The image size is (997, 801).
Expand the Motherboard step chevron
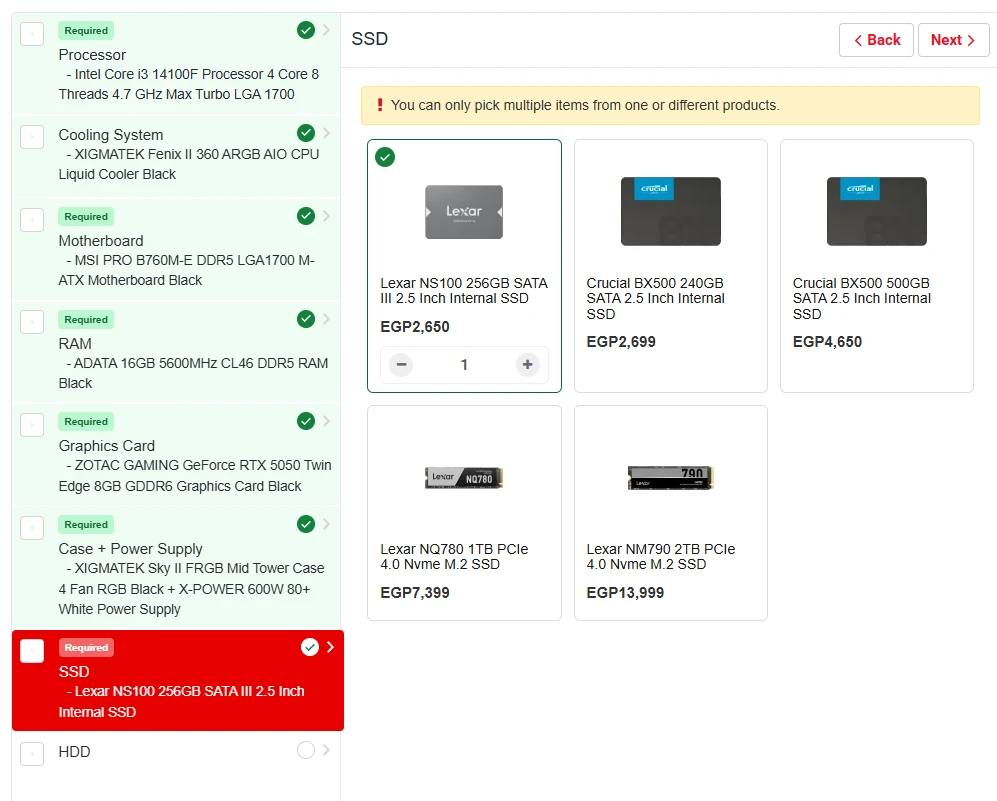(x=326, y=216)
